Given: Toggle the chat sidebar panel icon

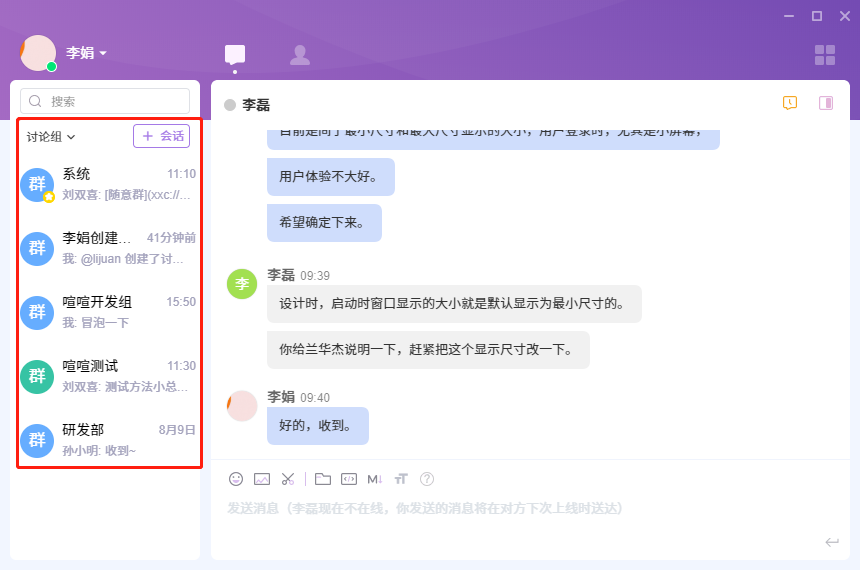Looking at the screenshot, I should [x=826, y=103].
